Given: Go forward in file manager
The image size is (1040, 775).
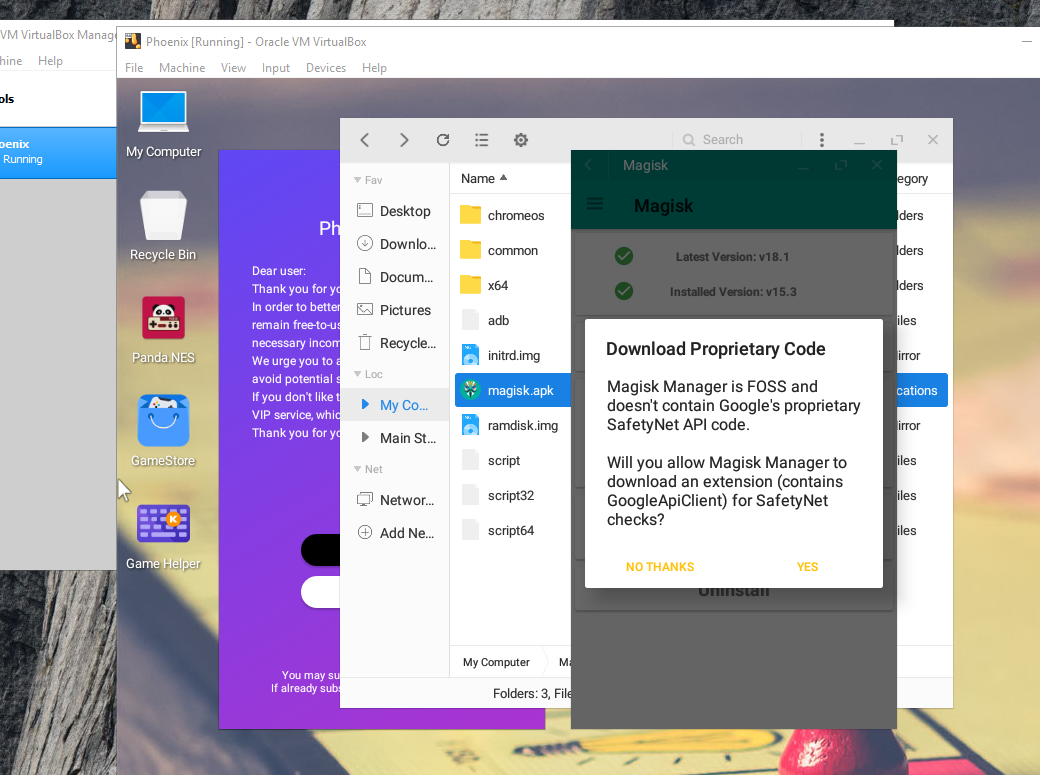Looking at the screenshot, I should [x=404, y=140].
